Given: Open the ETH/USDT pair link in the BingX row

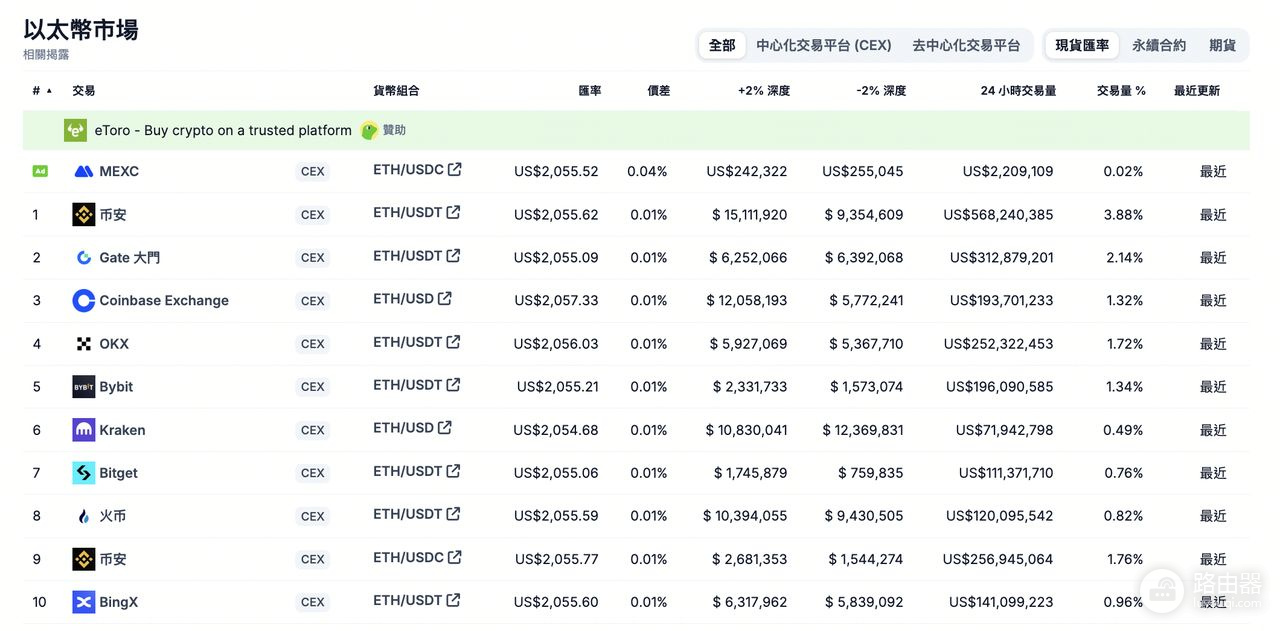Looking at the screenshot, I should tap(407, 599).
